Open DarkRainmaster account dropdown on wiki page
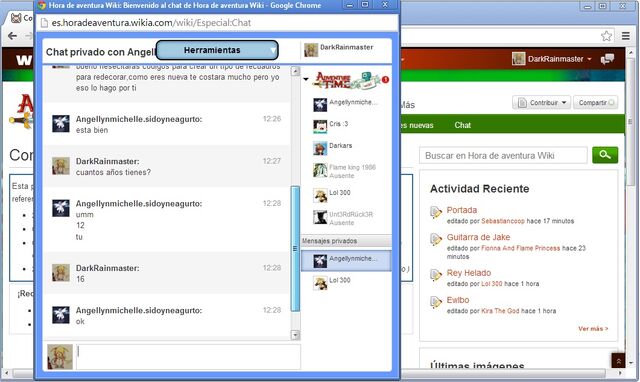This screenshot has width=640, height=382. [x=552, y=59]
